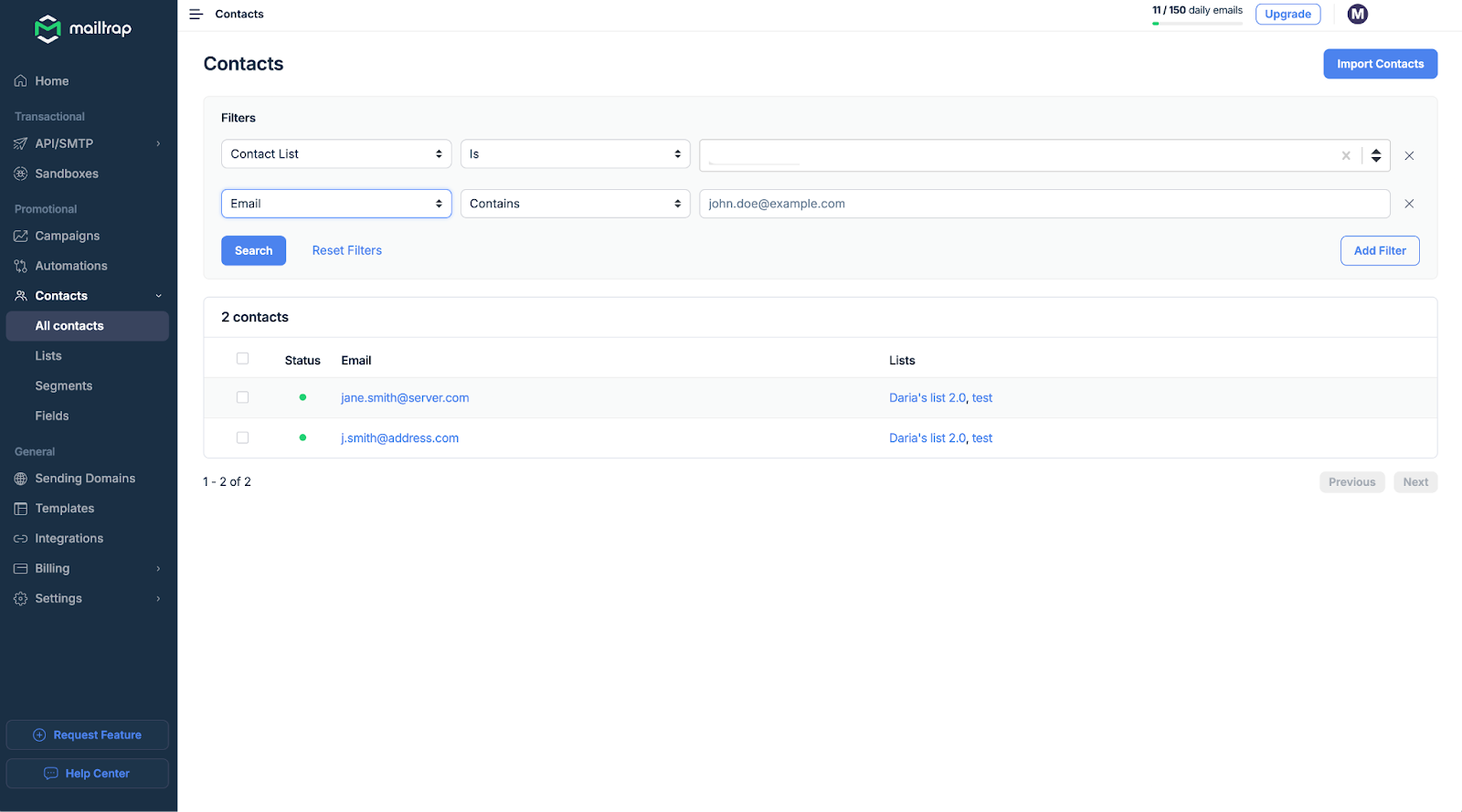Remove the Contact List filter row
1462x812 pixels.
1409,155
